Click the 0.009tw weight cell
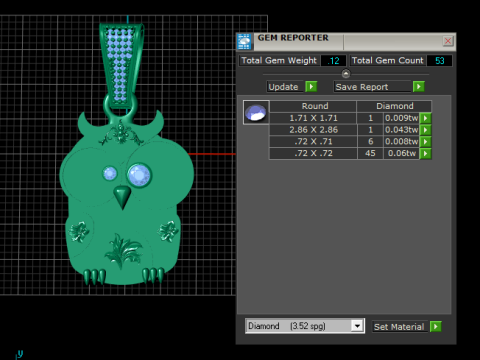The image size is (480, 360). 401,118
